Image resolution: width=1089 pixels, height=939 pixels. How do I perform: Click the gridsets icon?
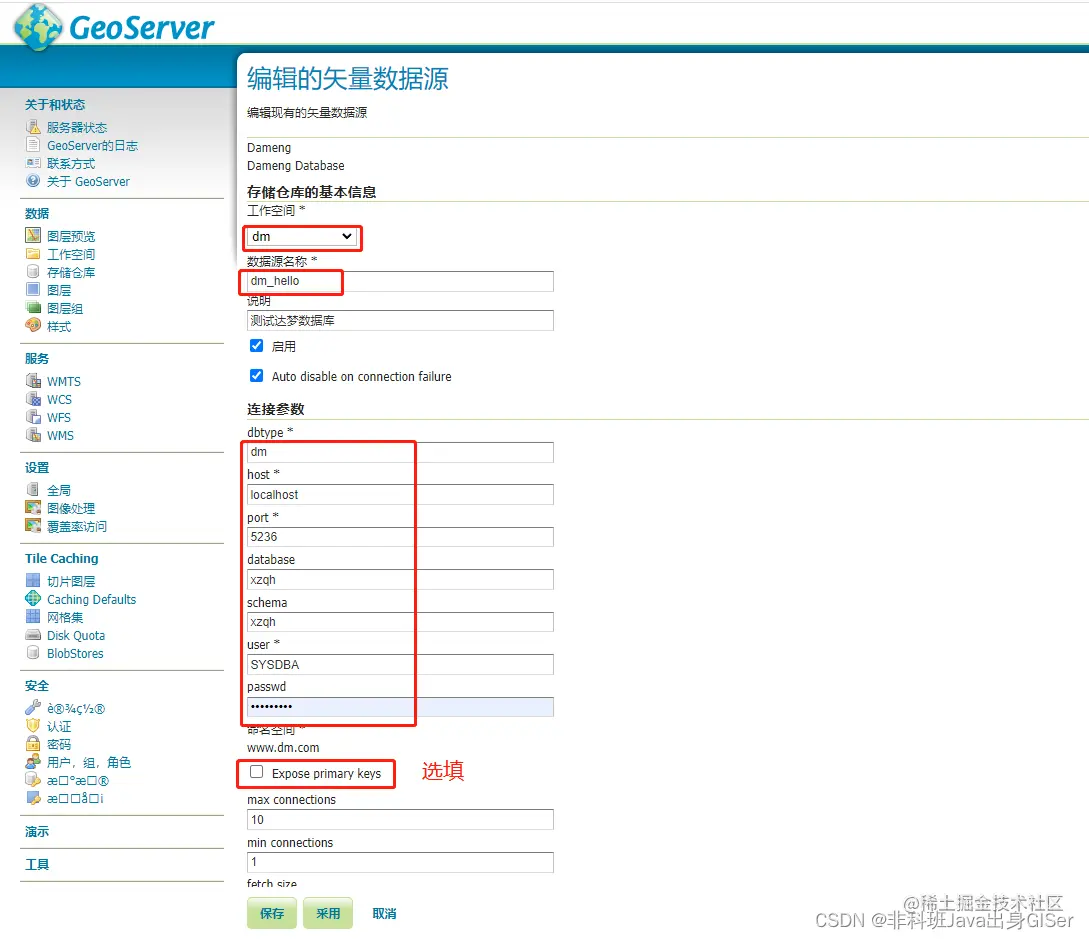(x=33, y=617)
